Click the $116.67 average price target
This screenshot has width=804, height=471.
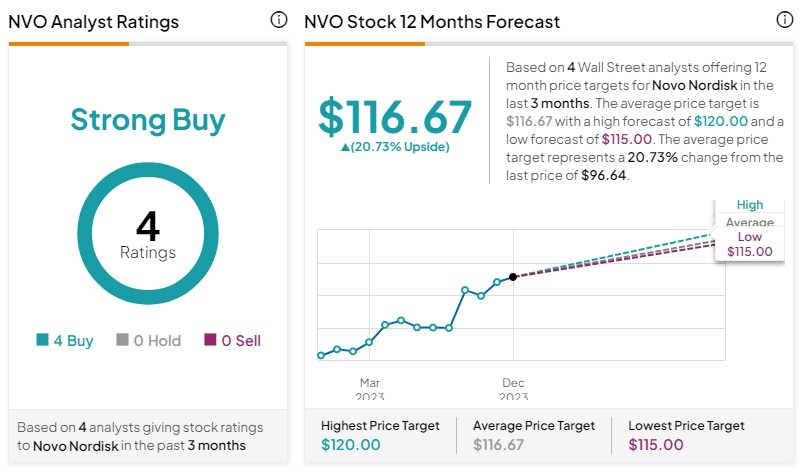[x=395, y=117]
